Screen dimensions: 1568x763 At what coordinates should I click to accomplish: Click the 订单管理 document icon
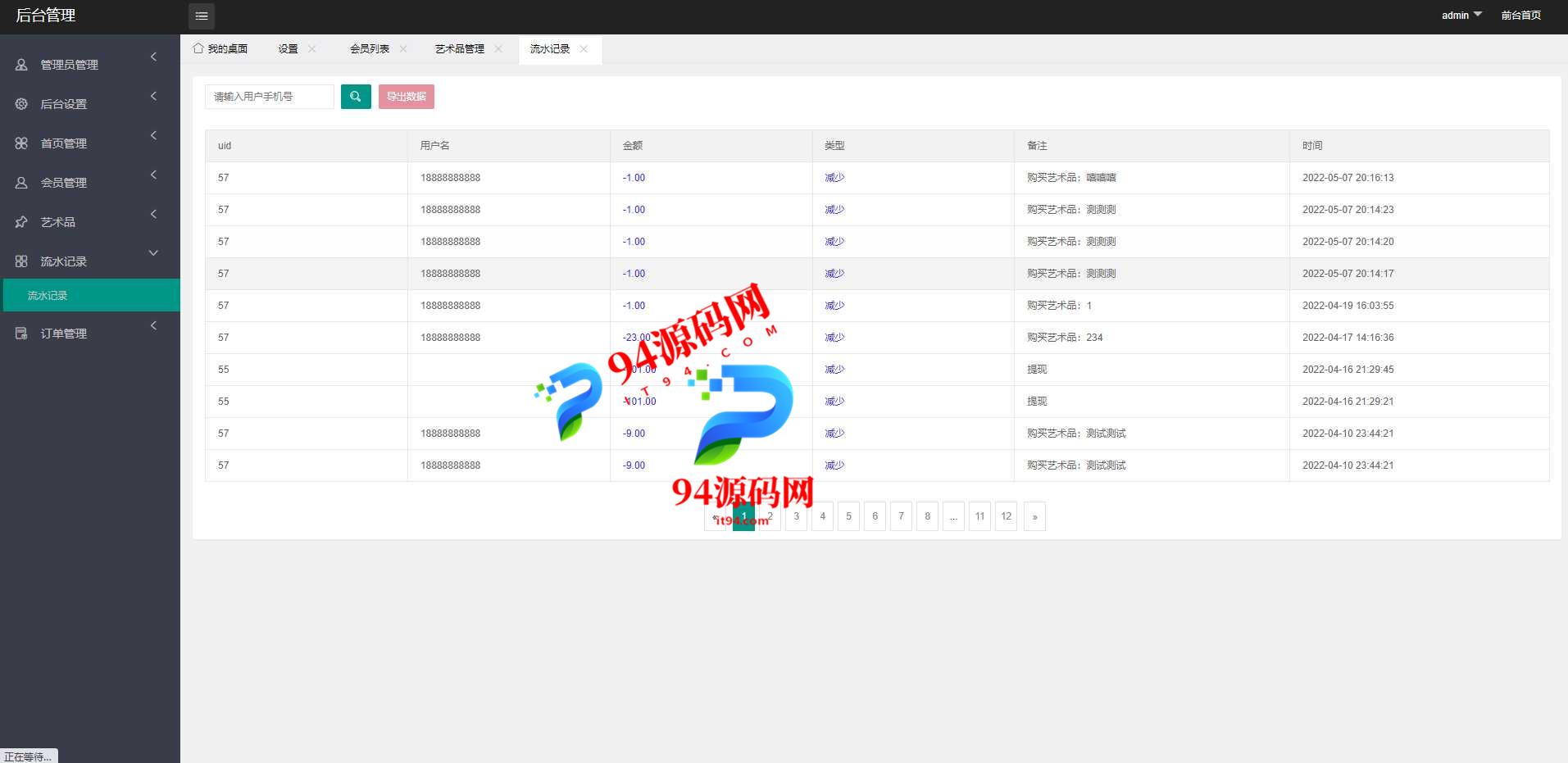coord(21,334)
